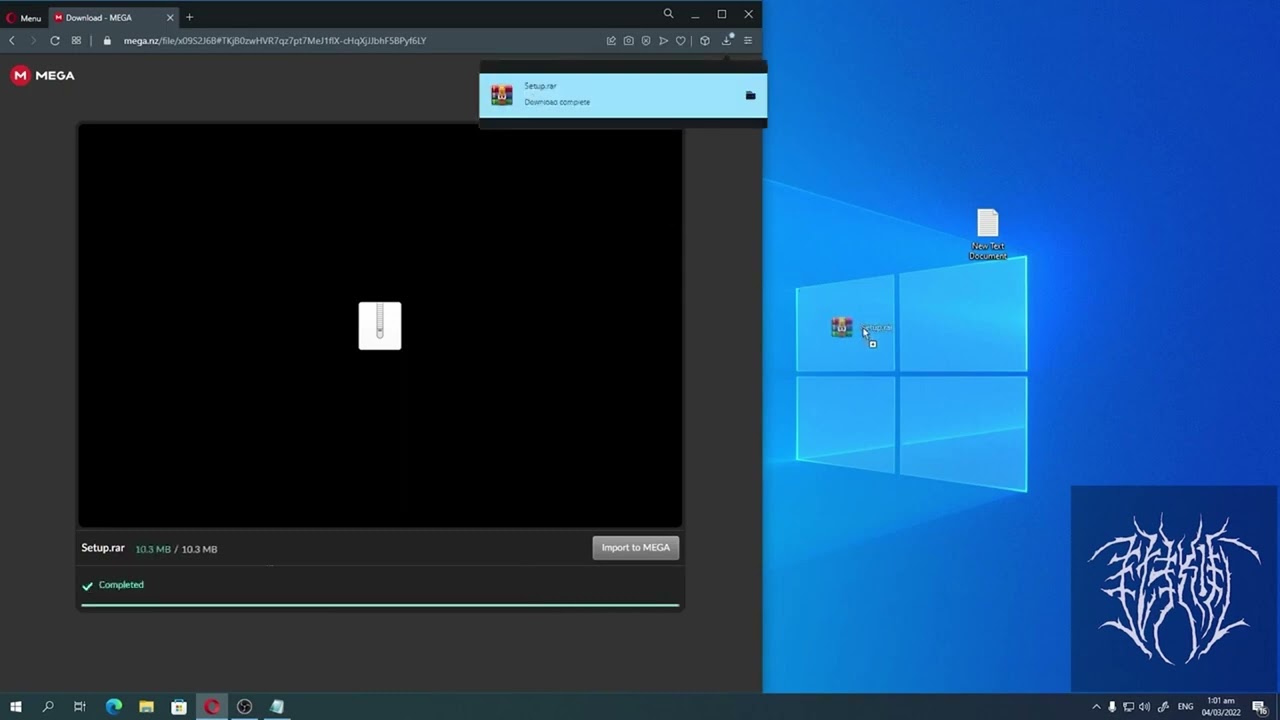Click the Completed status label
The height and width of the screenshot is (720, 1280).
[121, 585]
